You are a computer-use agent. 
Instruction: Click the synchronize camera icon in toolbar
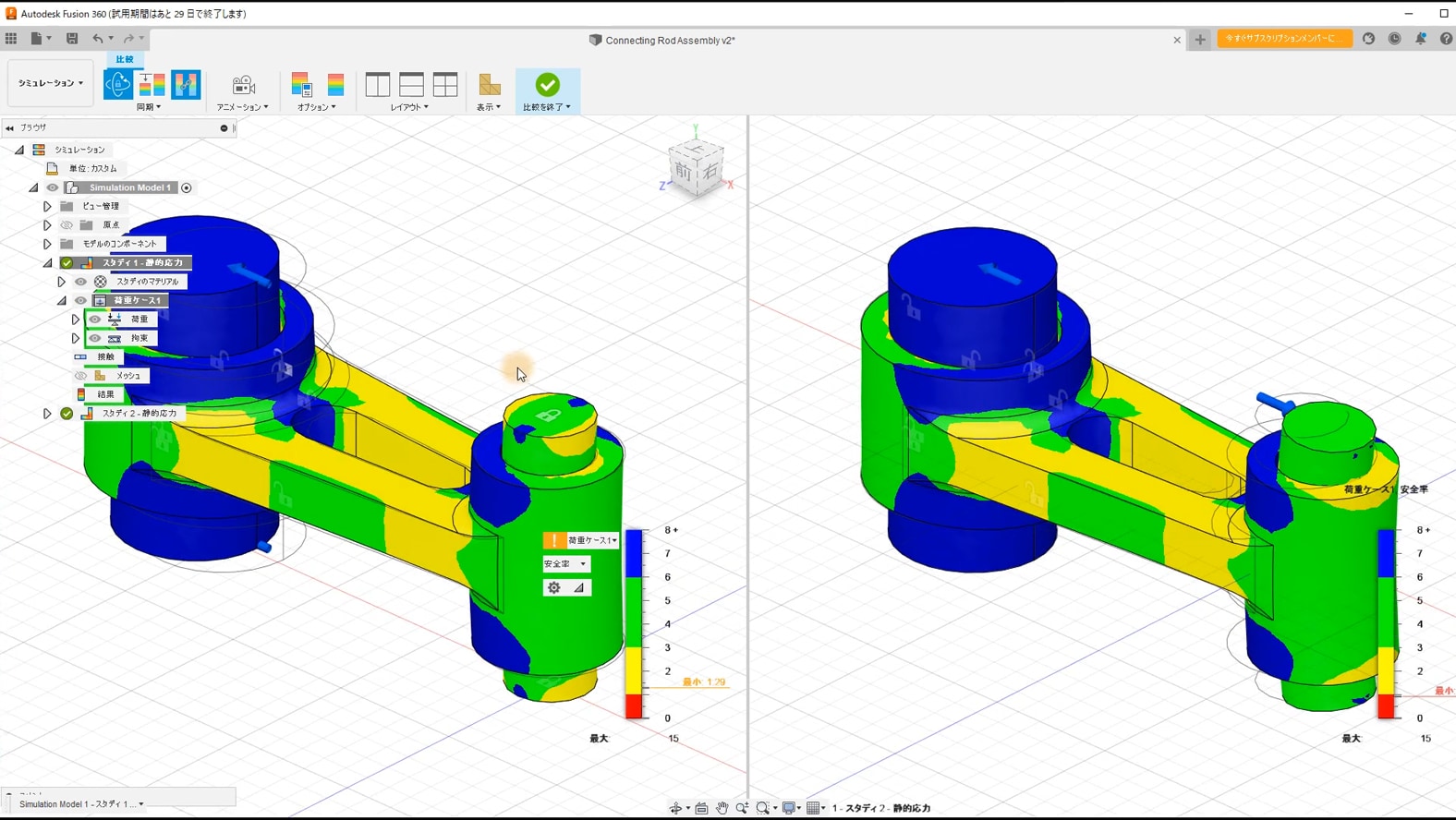pyautogui.click(x=118, y=84)
